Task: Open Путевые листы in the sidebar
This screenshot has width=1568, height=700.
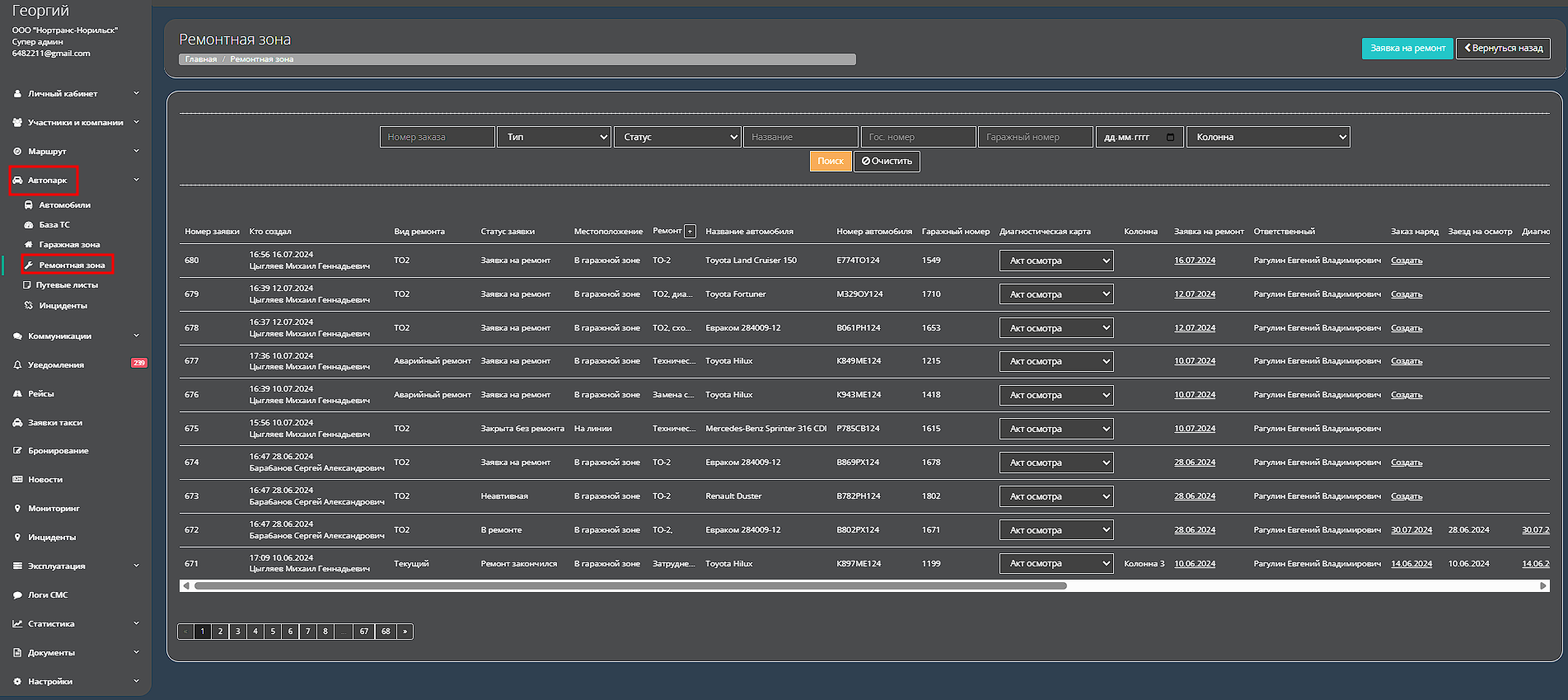Action: coord(66,285)
